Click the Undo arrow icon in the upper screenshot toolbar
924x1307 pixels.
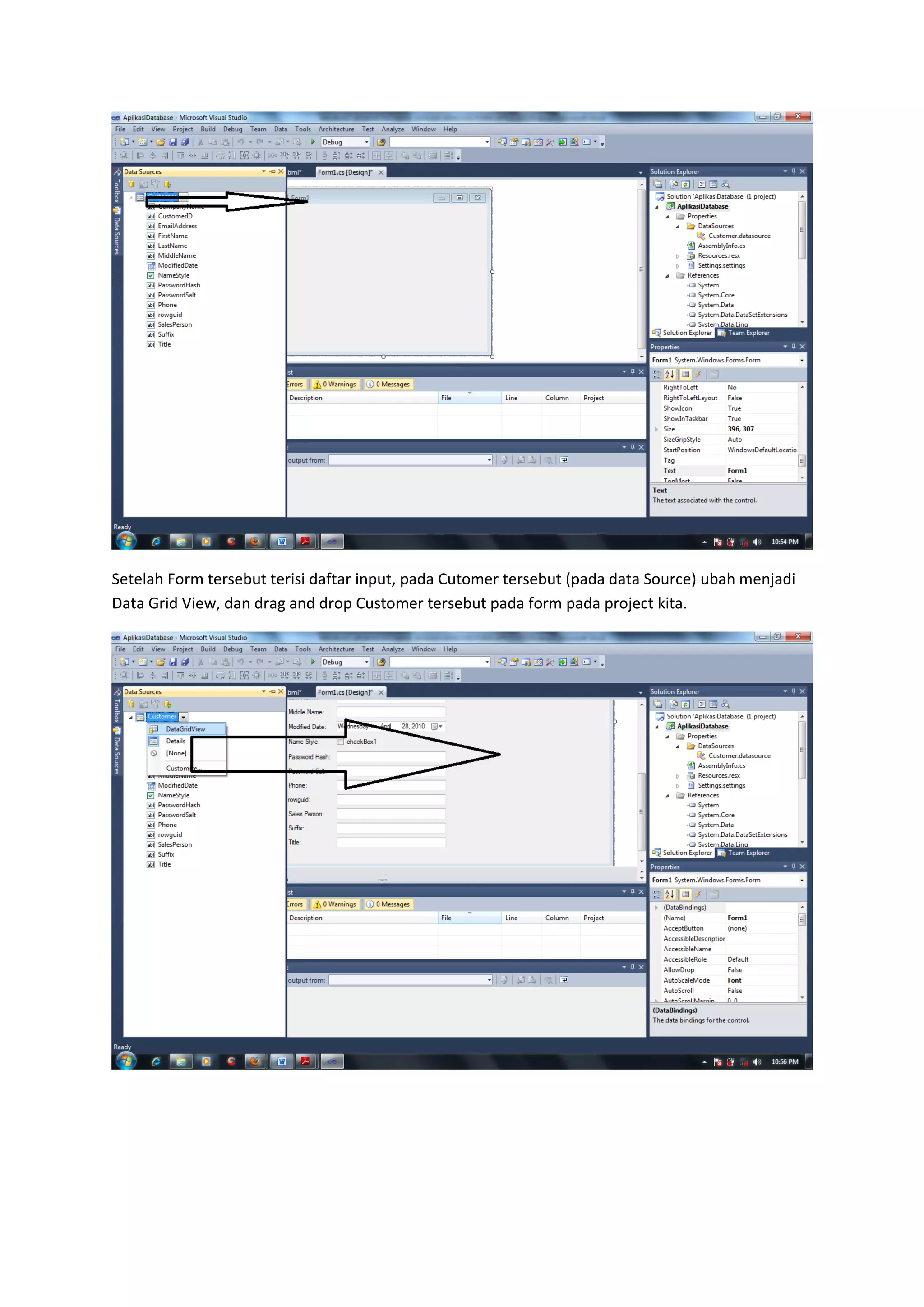[240, 142]
